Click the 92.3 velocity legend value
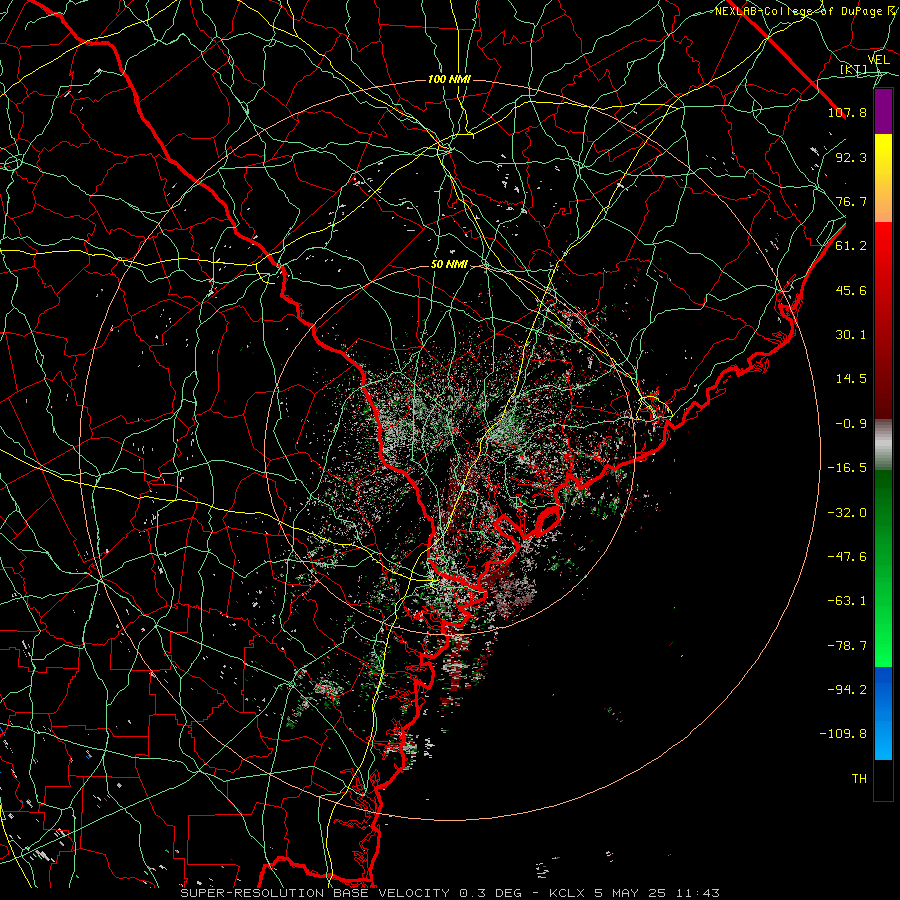 tap(851, 157)
